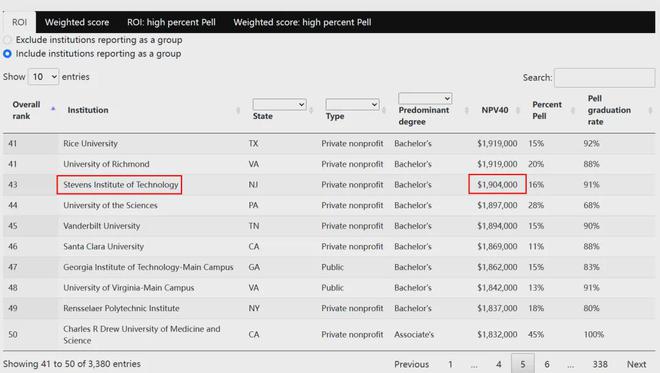
Task: Click the $1,904,000 NPV40 value
Action: click(497, 185)
